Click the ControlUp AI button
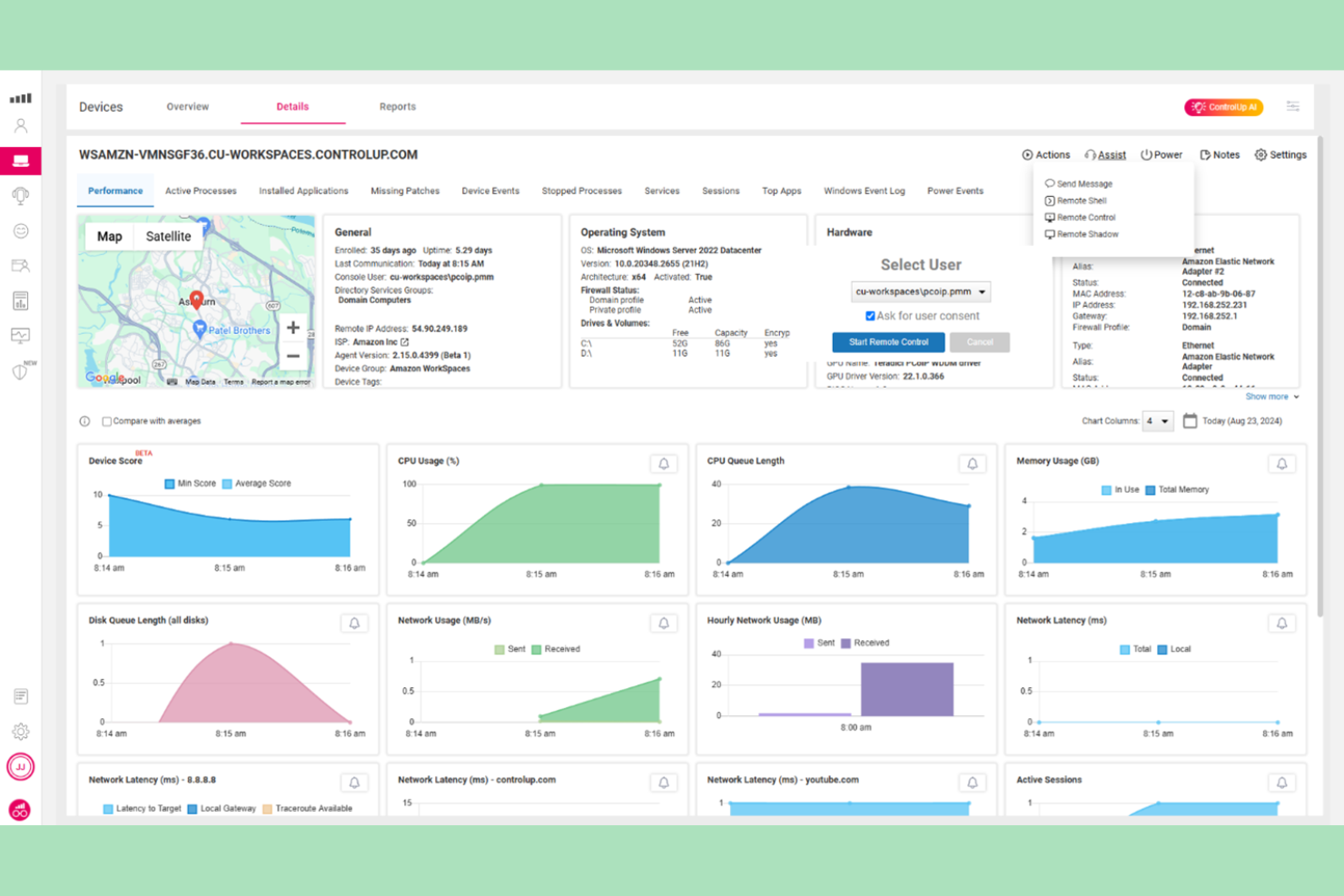1344x896 pixels. pos(1223,107)
